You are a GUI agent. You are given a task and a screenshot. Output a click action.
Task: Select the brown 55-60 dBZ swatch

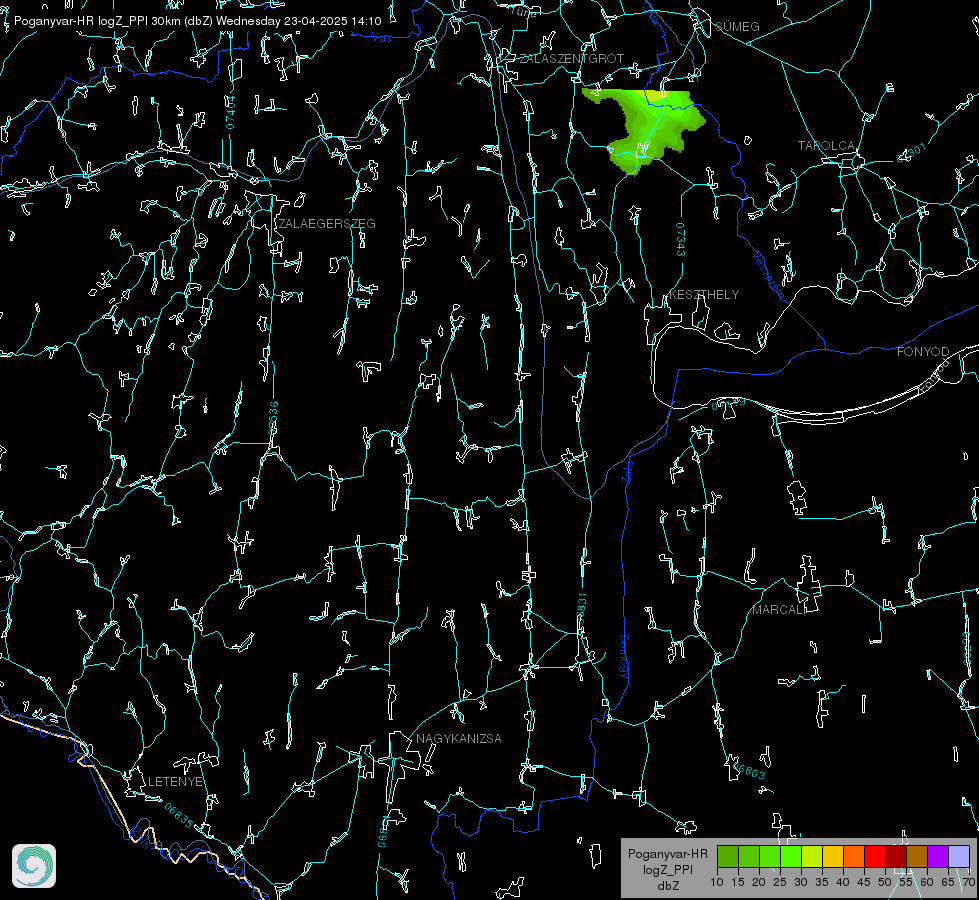pos(917,856)
